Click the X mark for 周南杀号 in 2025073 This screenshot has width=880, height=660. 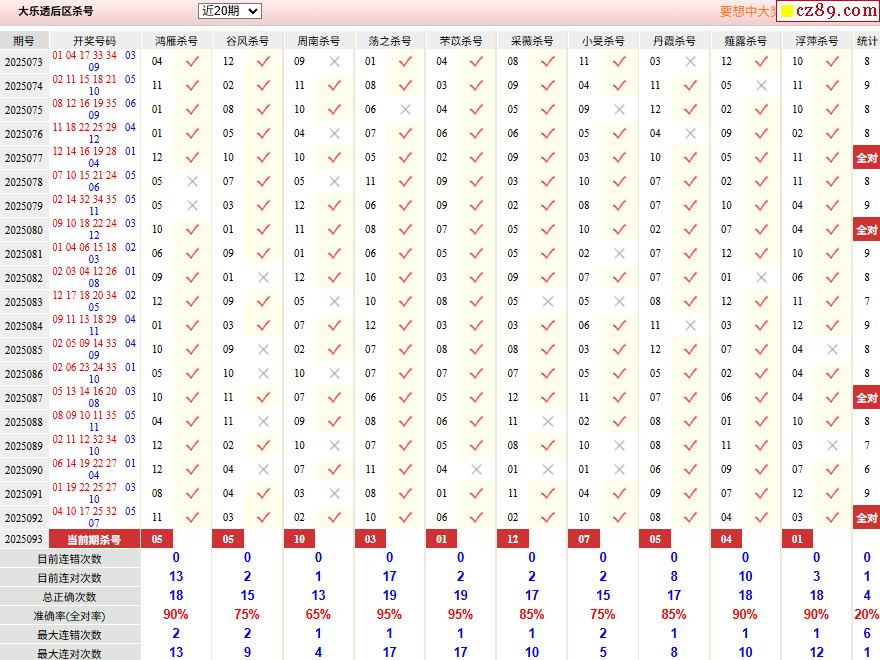point(334,62)
